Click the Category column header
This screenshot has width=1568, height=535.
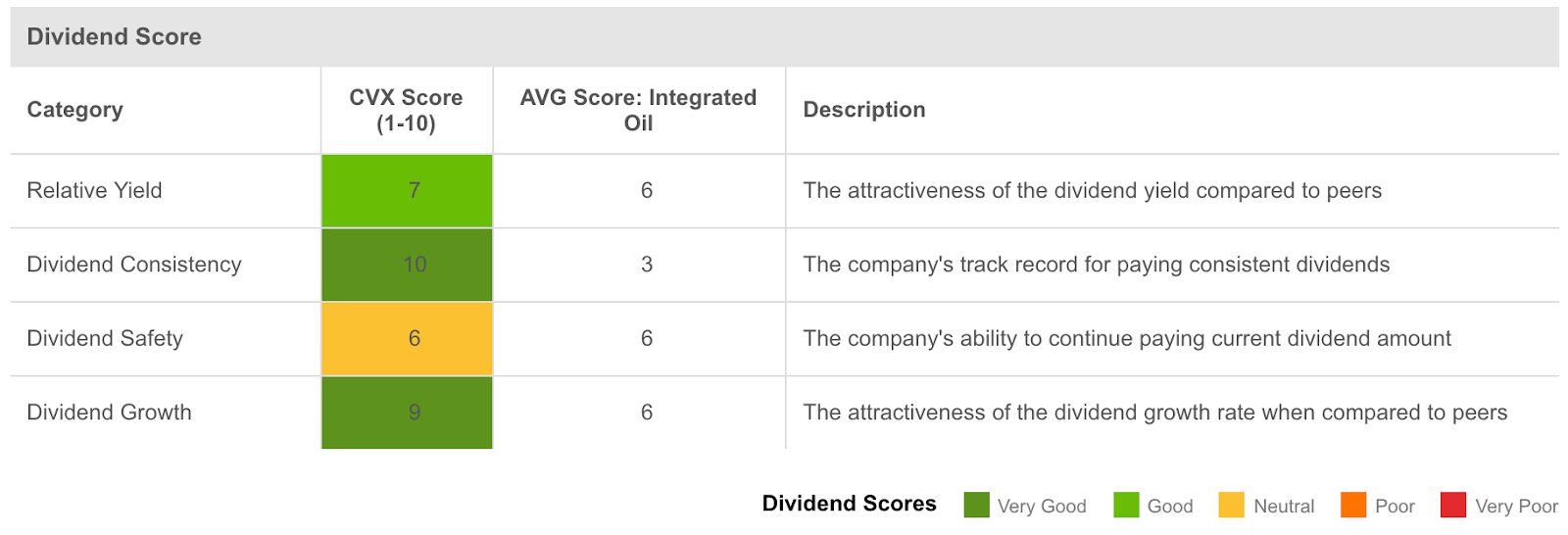(x=75, y=110)
